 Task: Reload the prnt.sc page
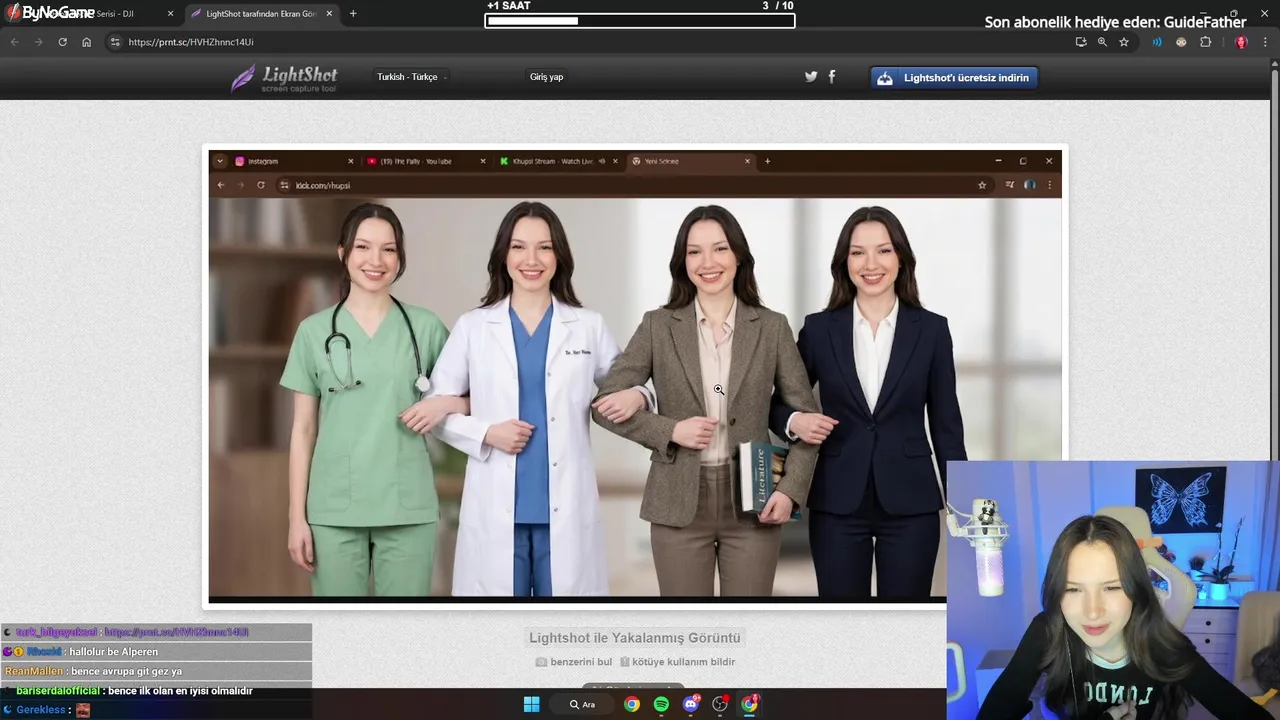63,42
